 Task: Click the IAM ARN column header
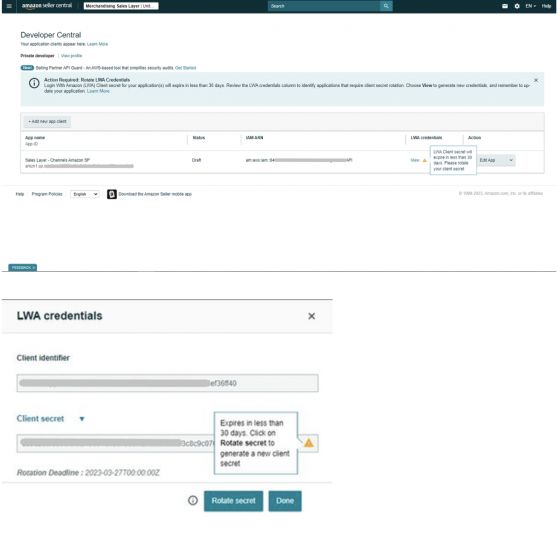click(x=254, y=138)
